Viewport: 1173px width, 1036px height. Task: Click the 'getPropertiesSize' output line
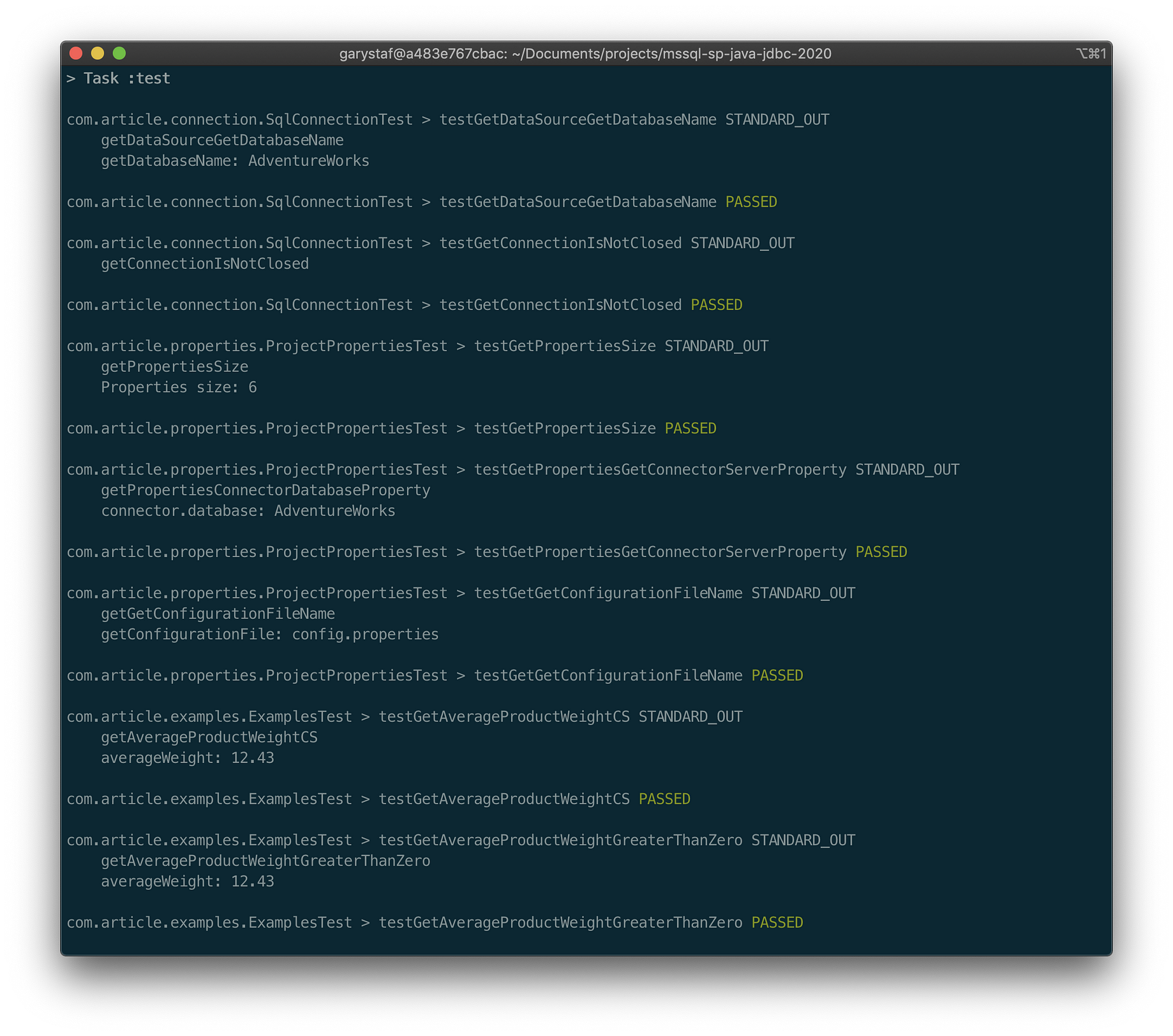(174, 367)
